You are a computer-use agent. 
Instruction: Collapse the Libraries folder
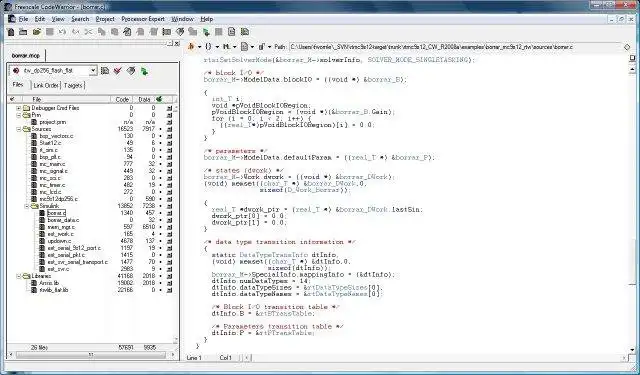[19, 276]
